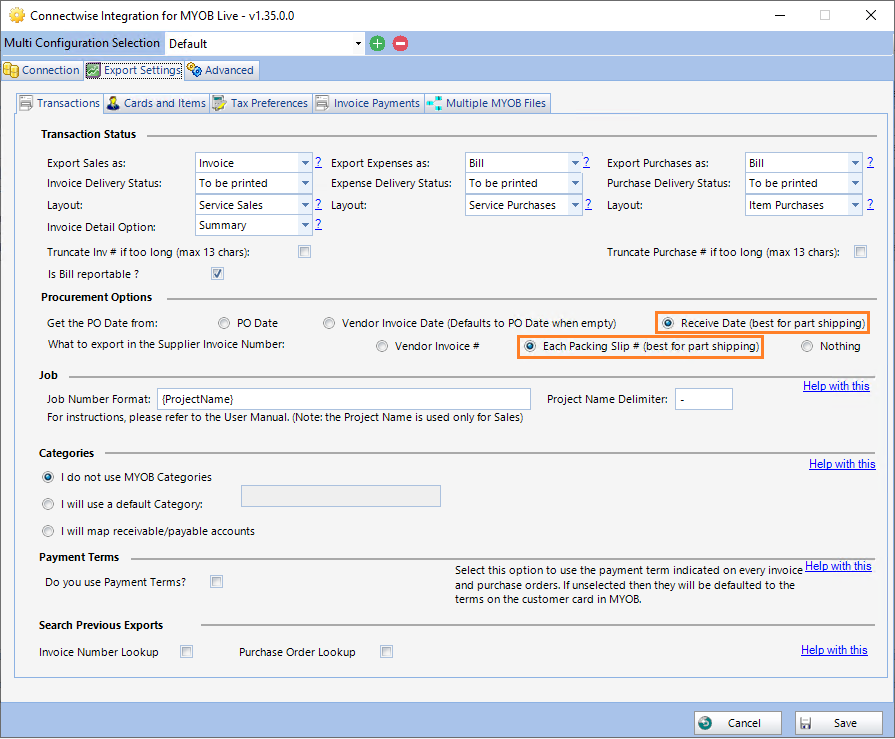The image size is (895, 739).
Task: Click Help with this link in Payment Terms
Action: click(x=838, y=566)
